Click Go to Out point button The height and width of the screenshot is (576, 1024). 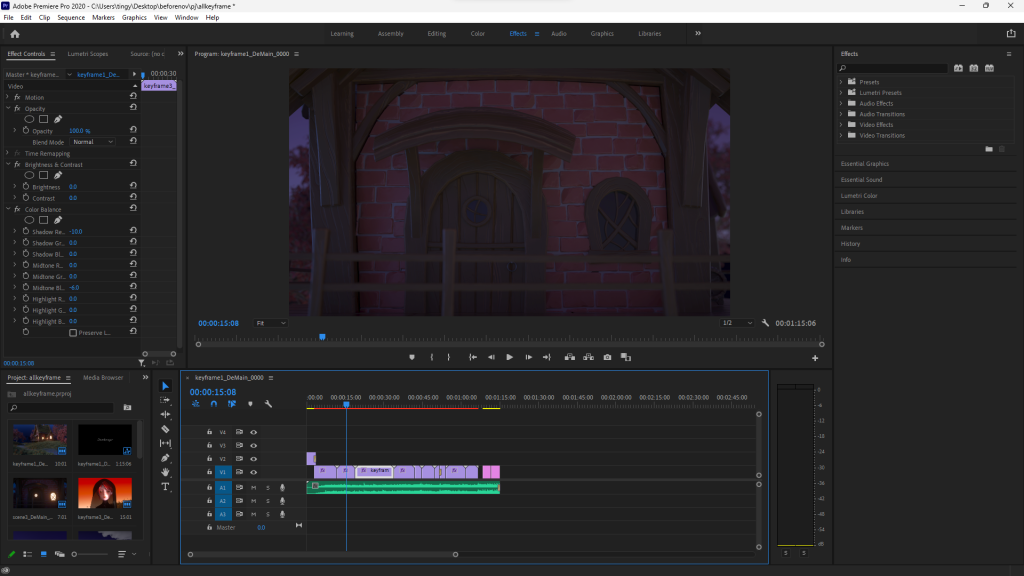tap(547, 357)
